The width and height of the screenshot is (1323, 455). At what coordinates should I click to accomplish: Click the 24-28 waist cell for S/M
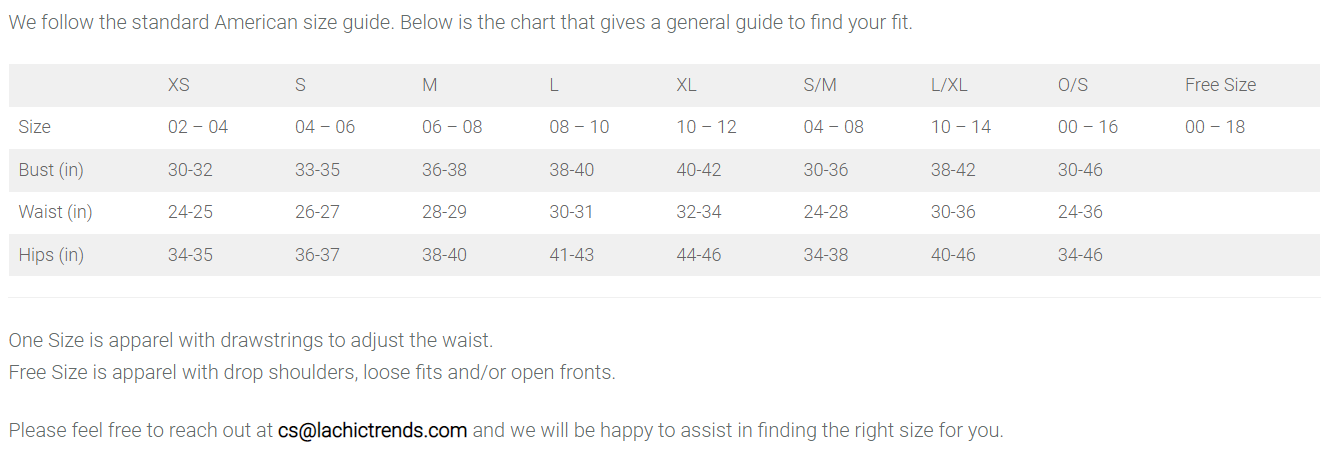pyautogui.click(x=826, y=212)
